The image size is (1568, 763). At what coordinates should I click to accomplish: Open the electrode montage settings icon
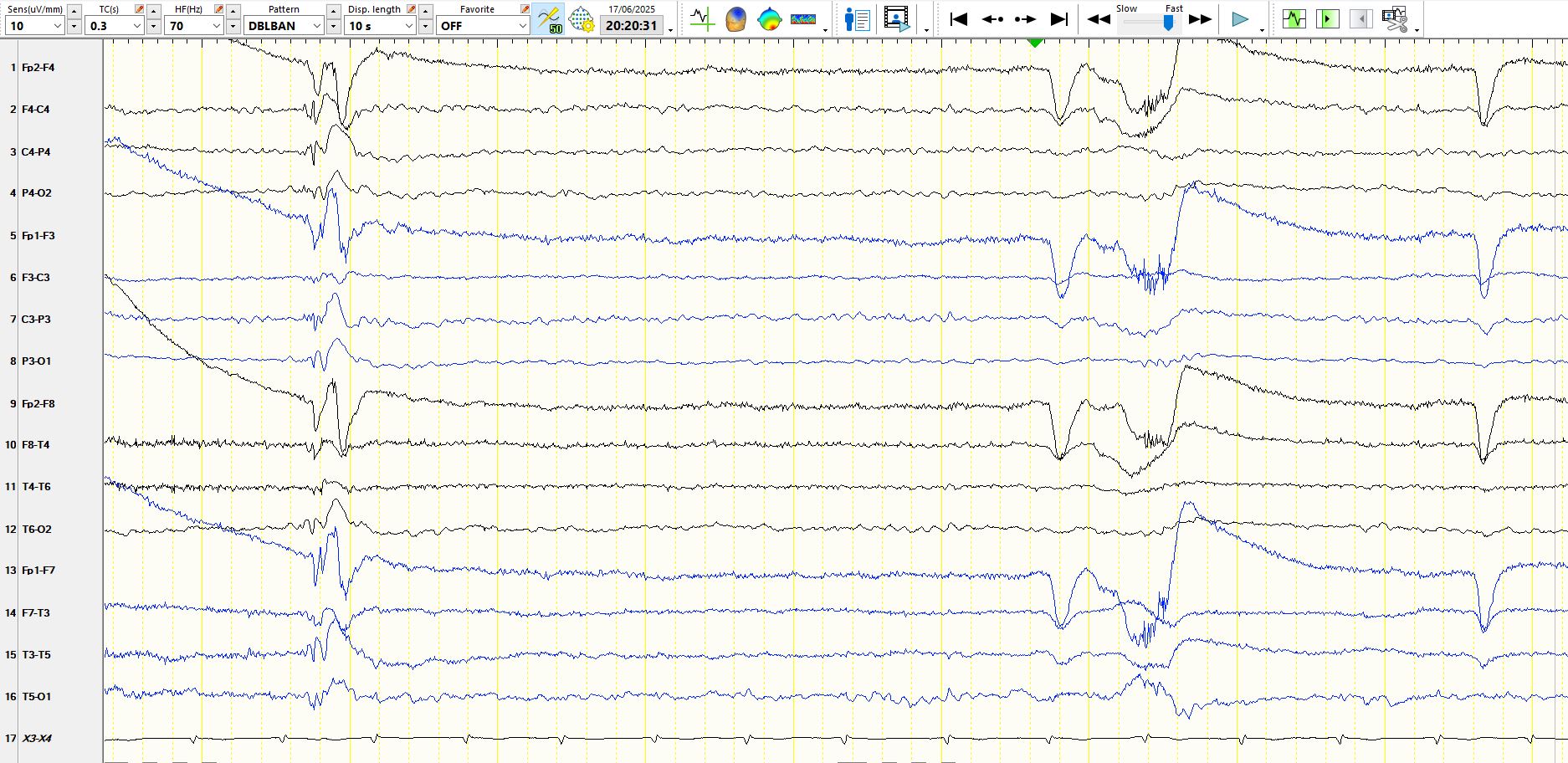[x=581, y=18]
